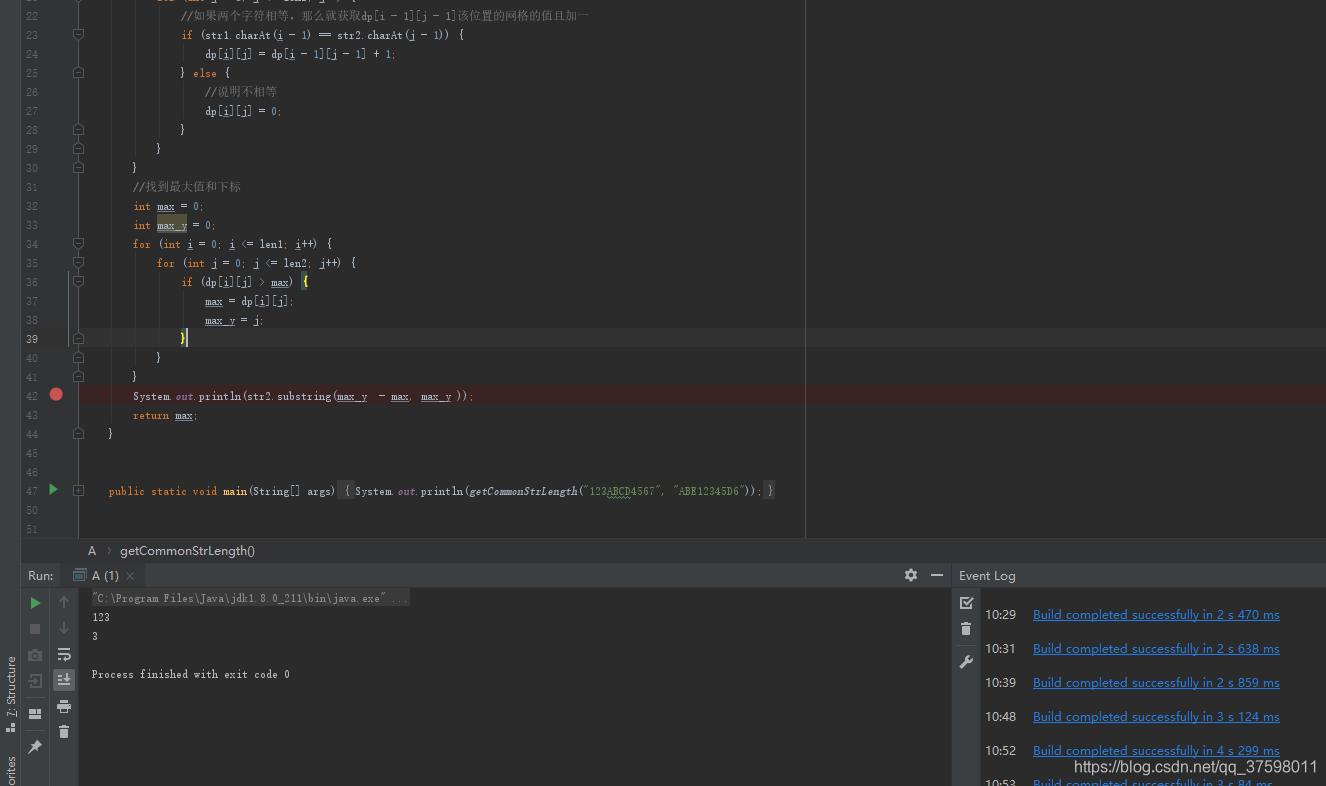Click 'max_y = j;' on line 38
The image size is (1326, 786).
tap(234, 320)
